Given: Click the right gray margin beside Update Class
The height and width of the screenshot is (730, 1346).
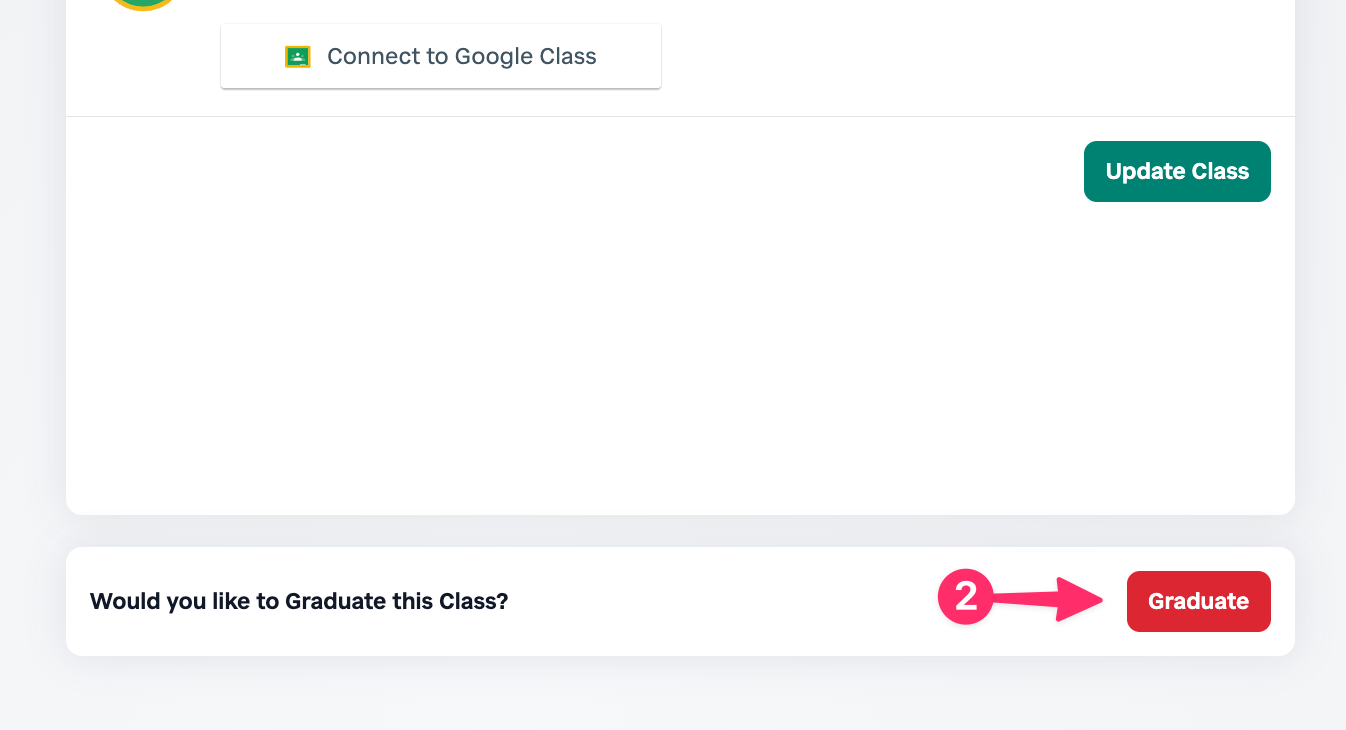Looking at the screenshot, I should click(x=1320, y=172).
